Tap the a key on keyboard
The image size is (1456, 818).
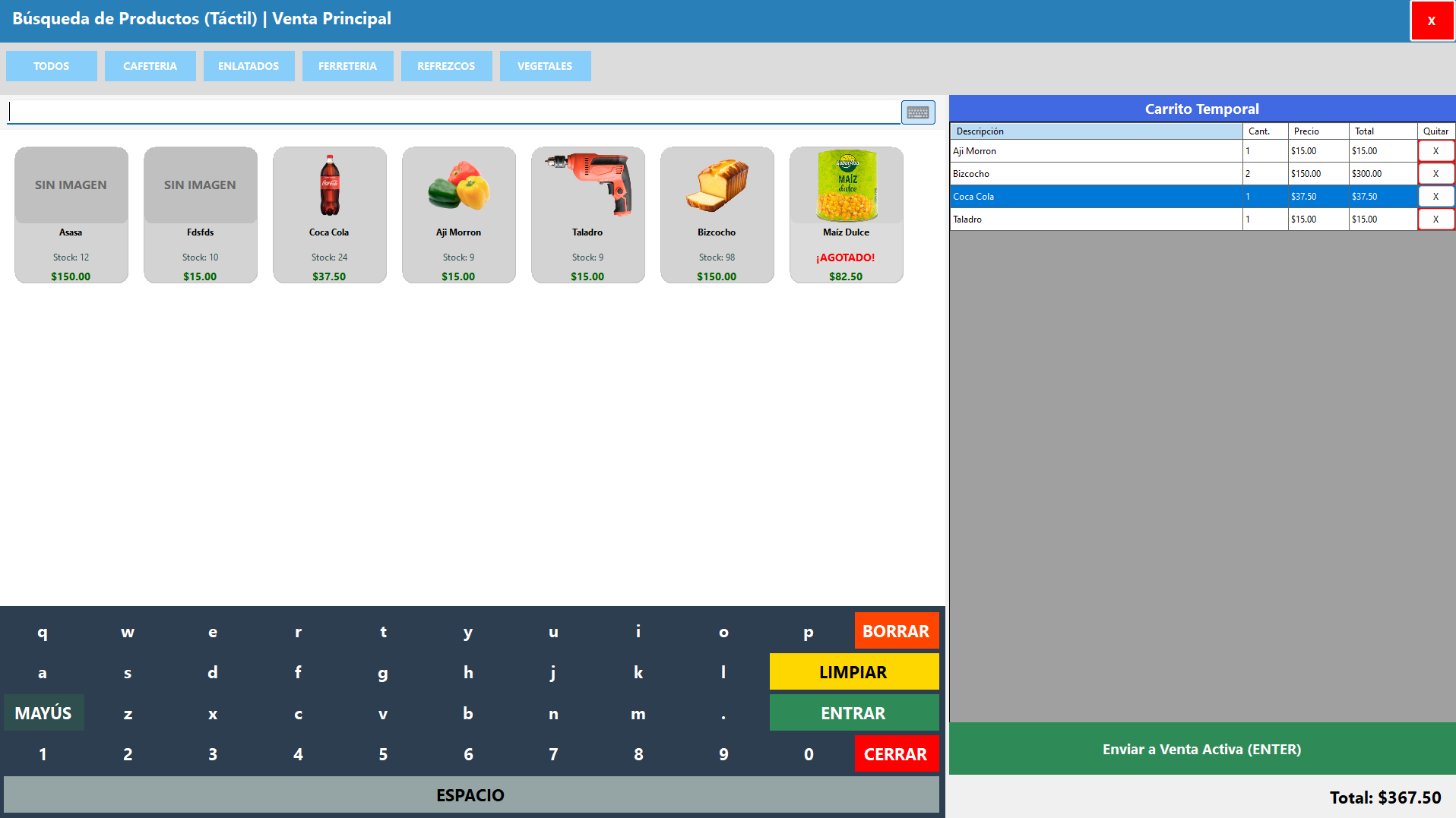[x=43, y=672]
